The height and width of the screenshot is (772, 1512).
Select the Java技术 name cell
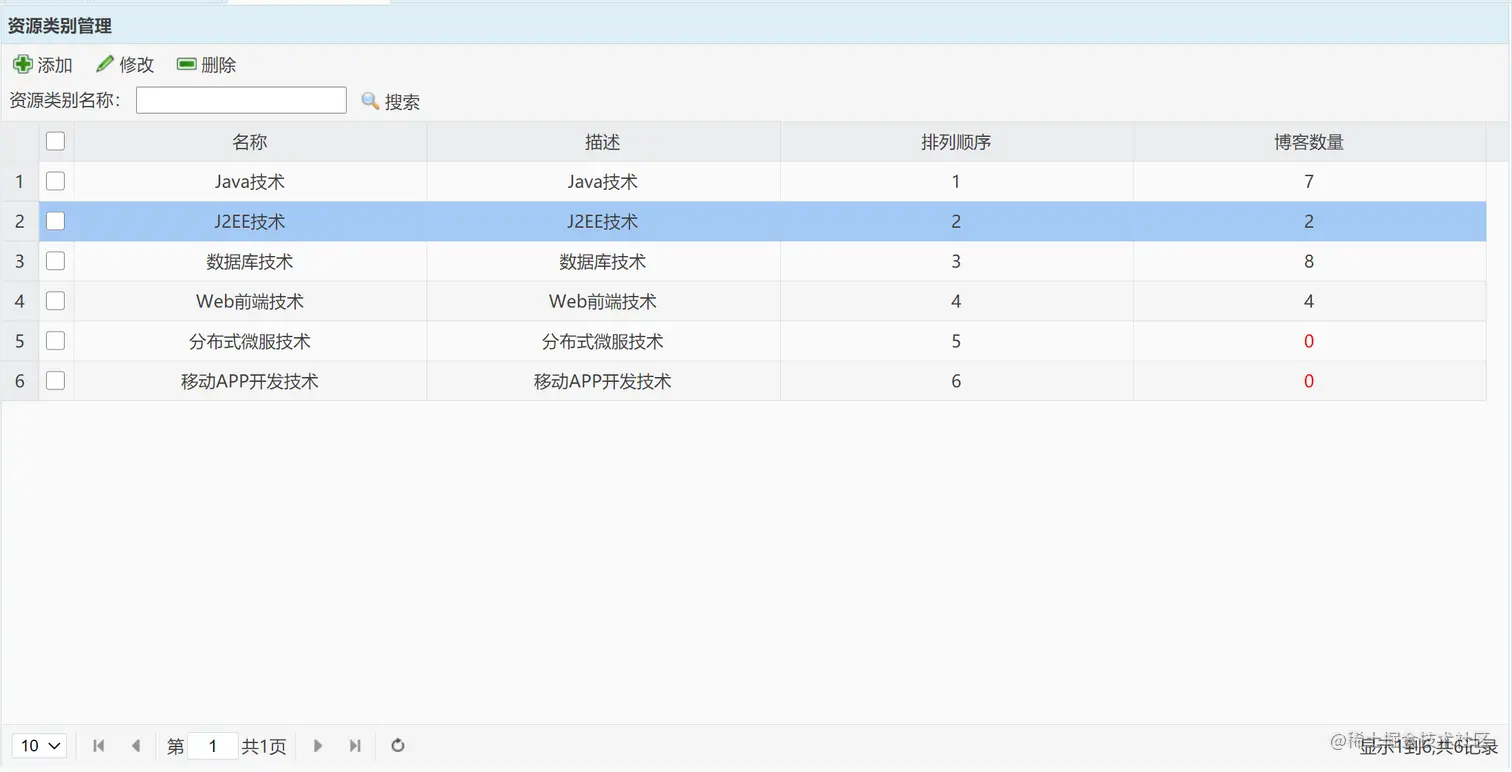250,182
